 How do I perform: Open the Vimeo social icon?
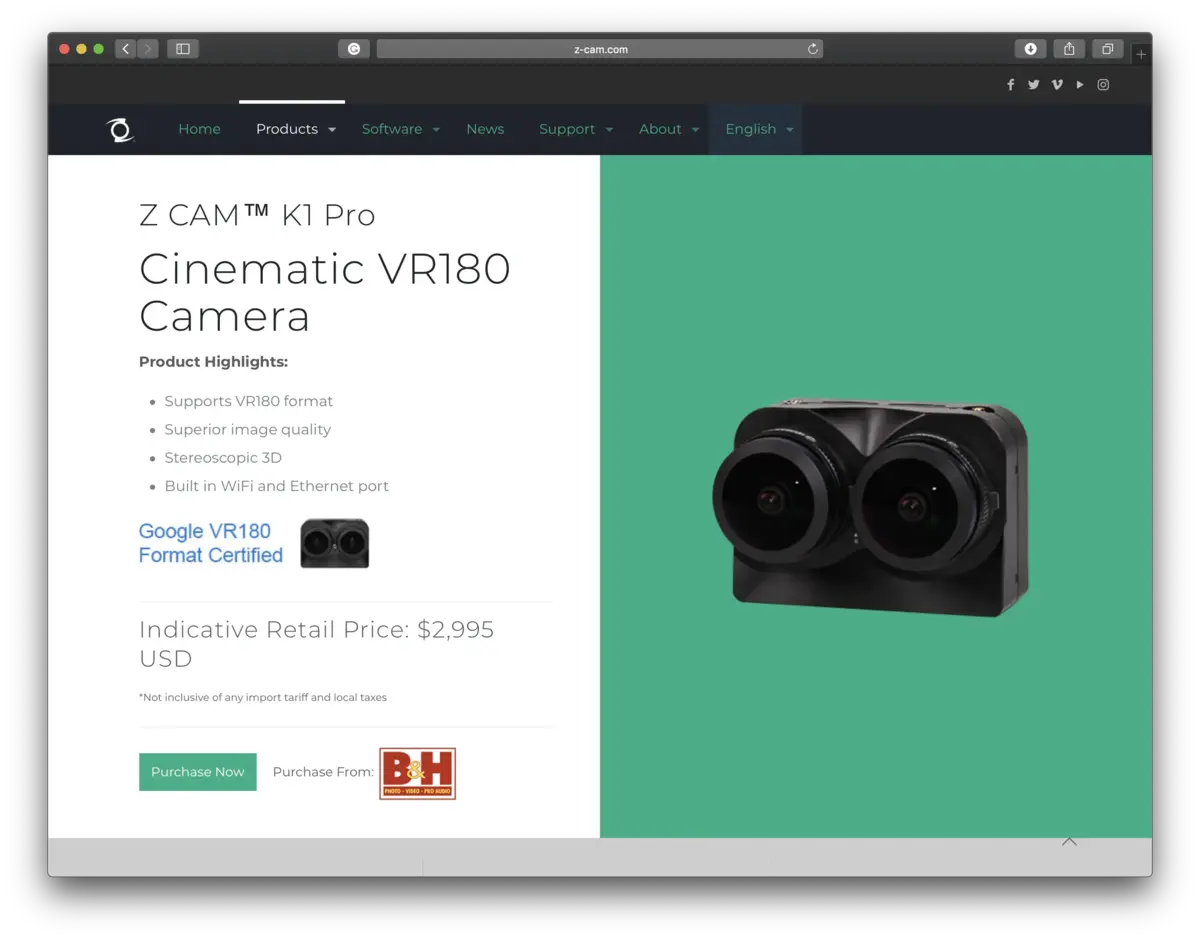(x=1057, y=85)
